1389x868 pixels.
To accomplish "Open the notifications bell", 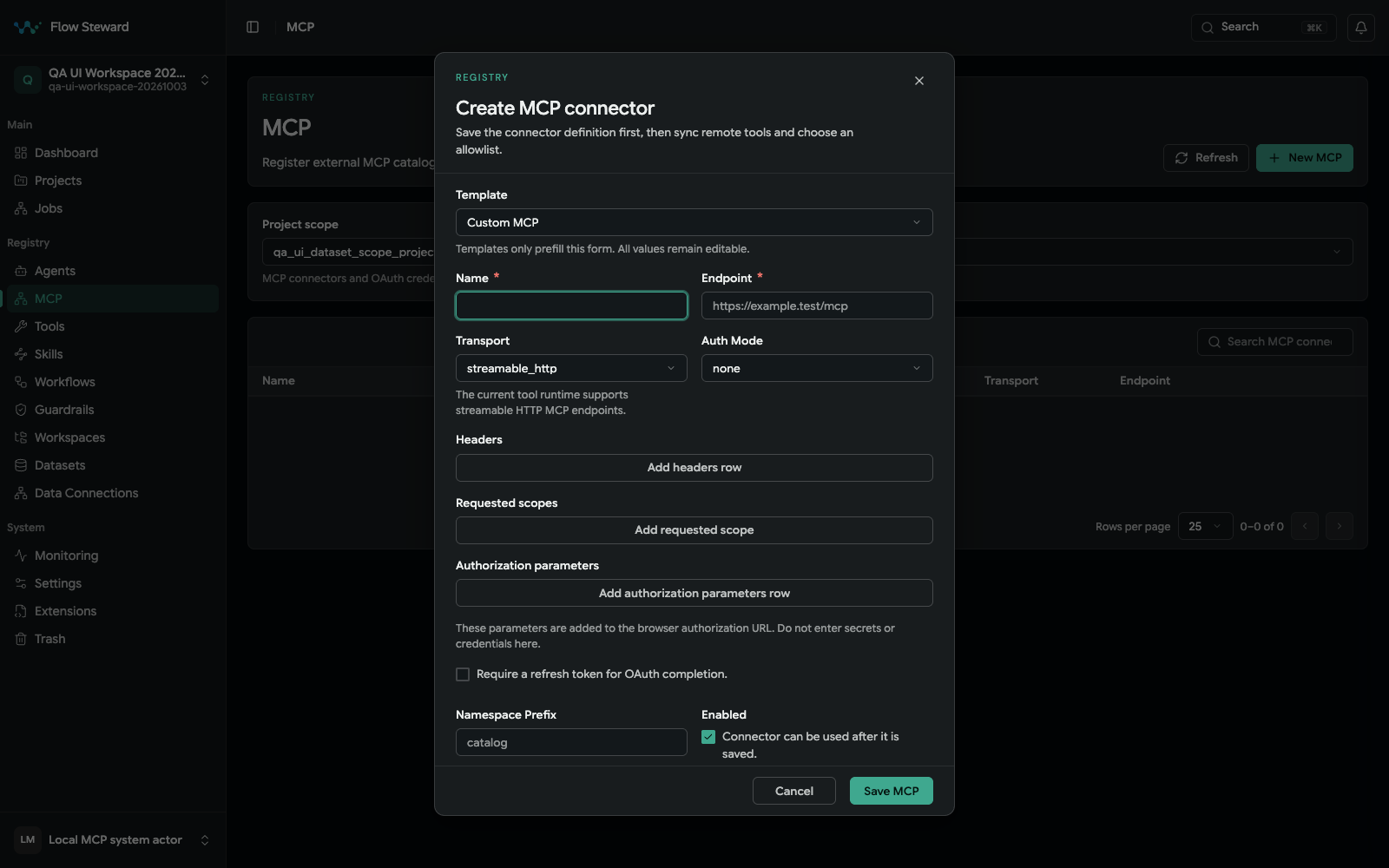I will (1361, 27).
